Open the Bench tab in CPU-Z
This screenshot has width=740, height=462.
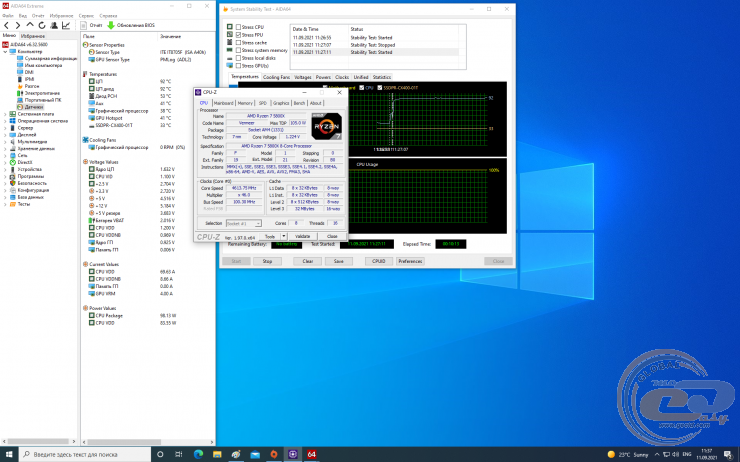(x=299, y=103)
